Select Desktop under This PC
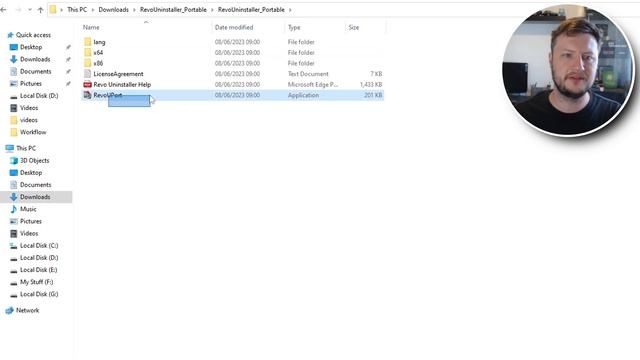This screenshot has width=640, height=360. (31, 173)
